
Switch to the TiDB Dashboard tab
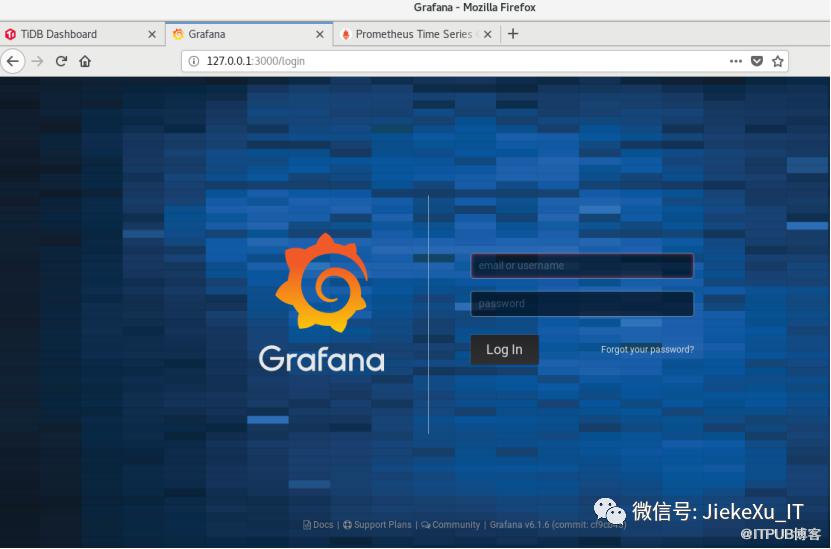(x=82, y=34)
